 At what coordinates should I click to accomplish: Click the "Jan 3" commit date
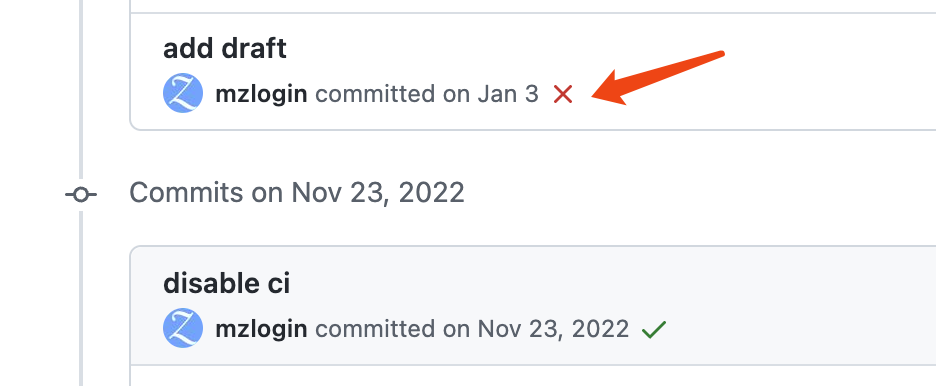507,94
